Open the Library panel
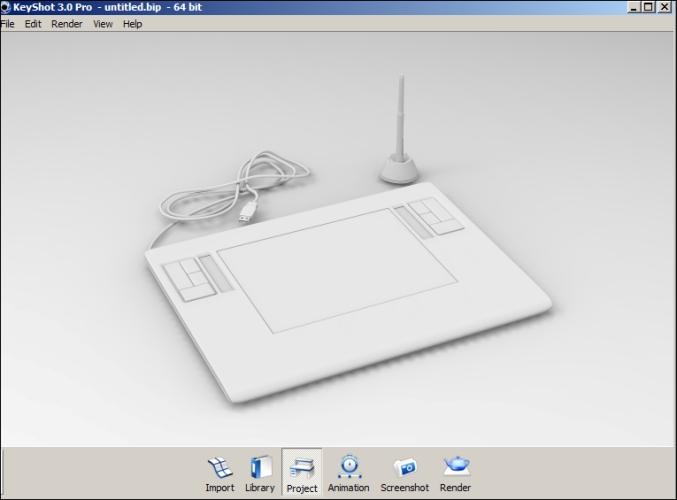The height and width of the screenshot is (500, 677). pos(260,474)
